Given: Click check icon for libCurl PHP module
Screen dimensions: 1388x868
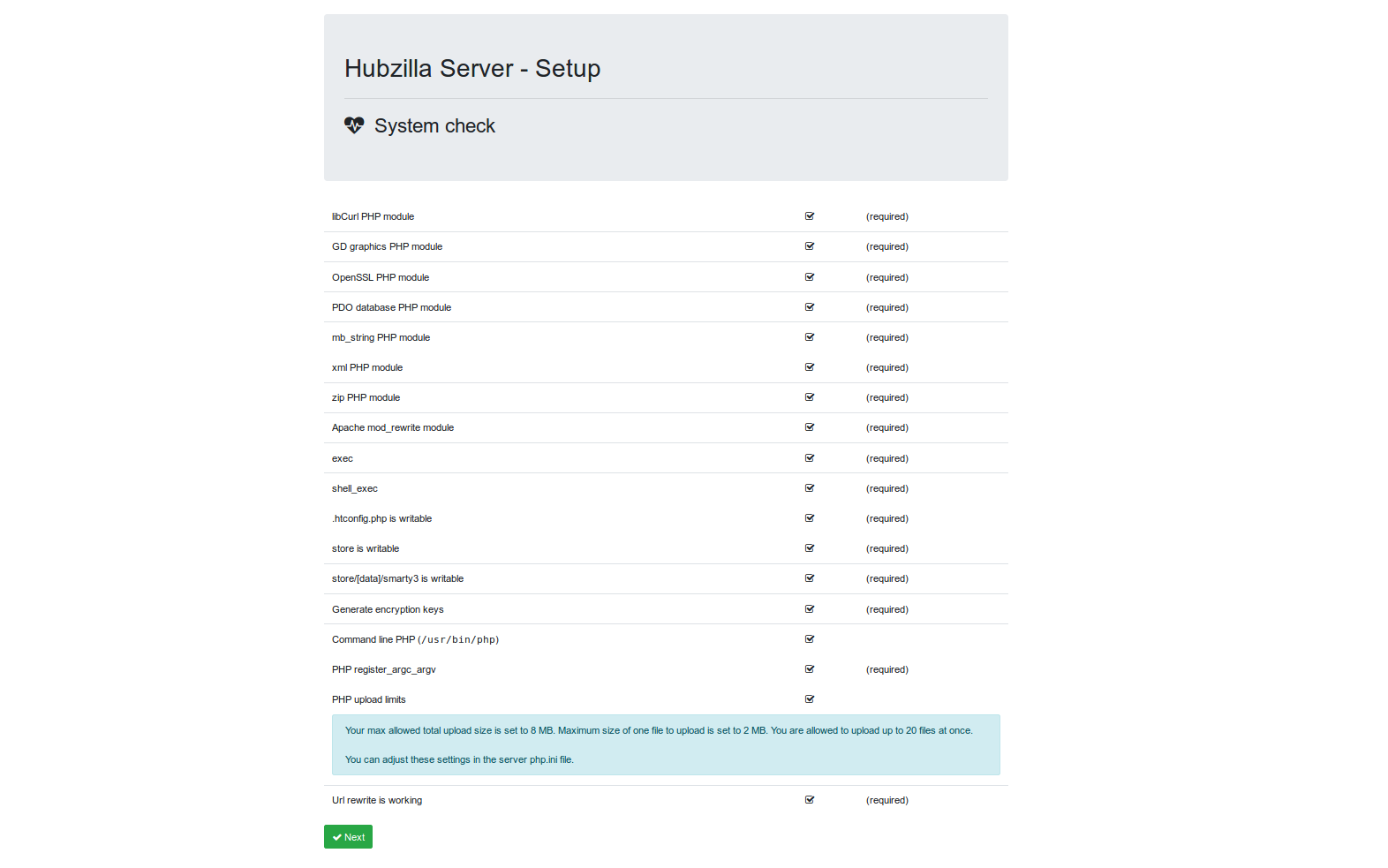Looking at the screenshot, I should pos(810,216).
